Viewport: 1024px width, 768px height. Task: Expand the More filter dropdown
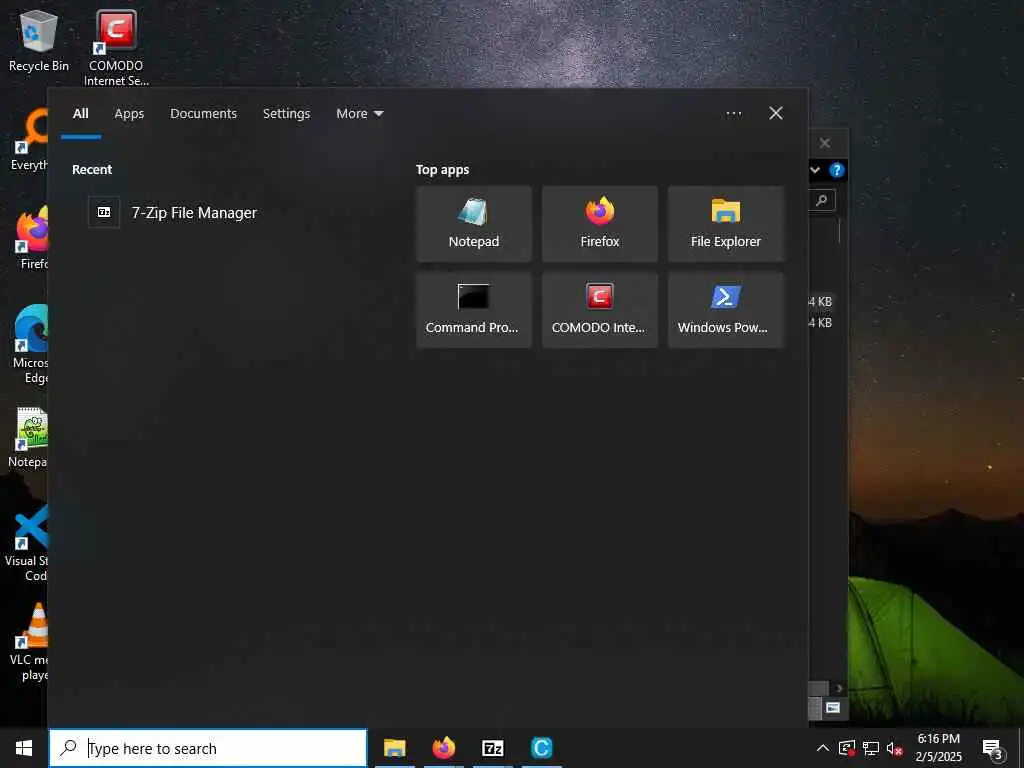(x=359, y=114)
